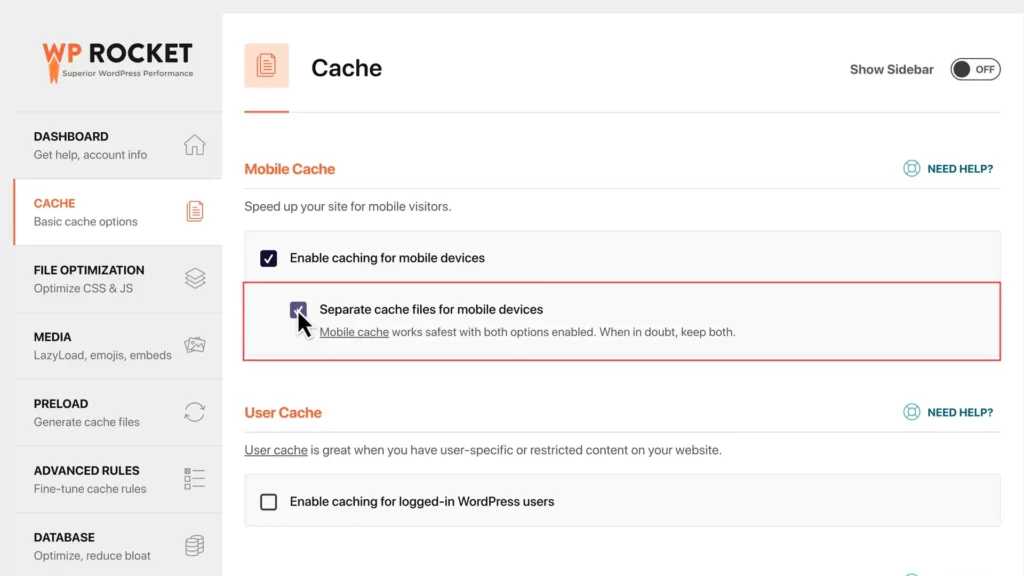Click the Dashboard home icon
The width and height of the screenshot is (1024, 576).
coord(195,145)
